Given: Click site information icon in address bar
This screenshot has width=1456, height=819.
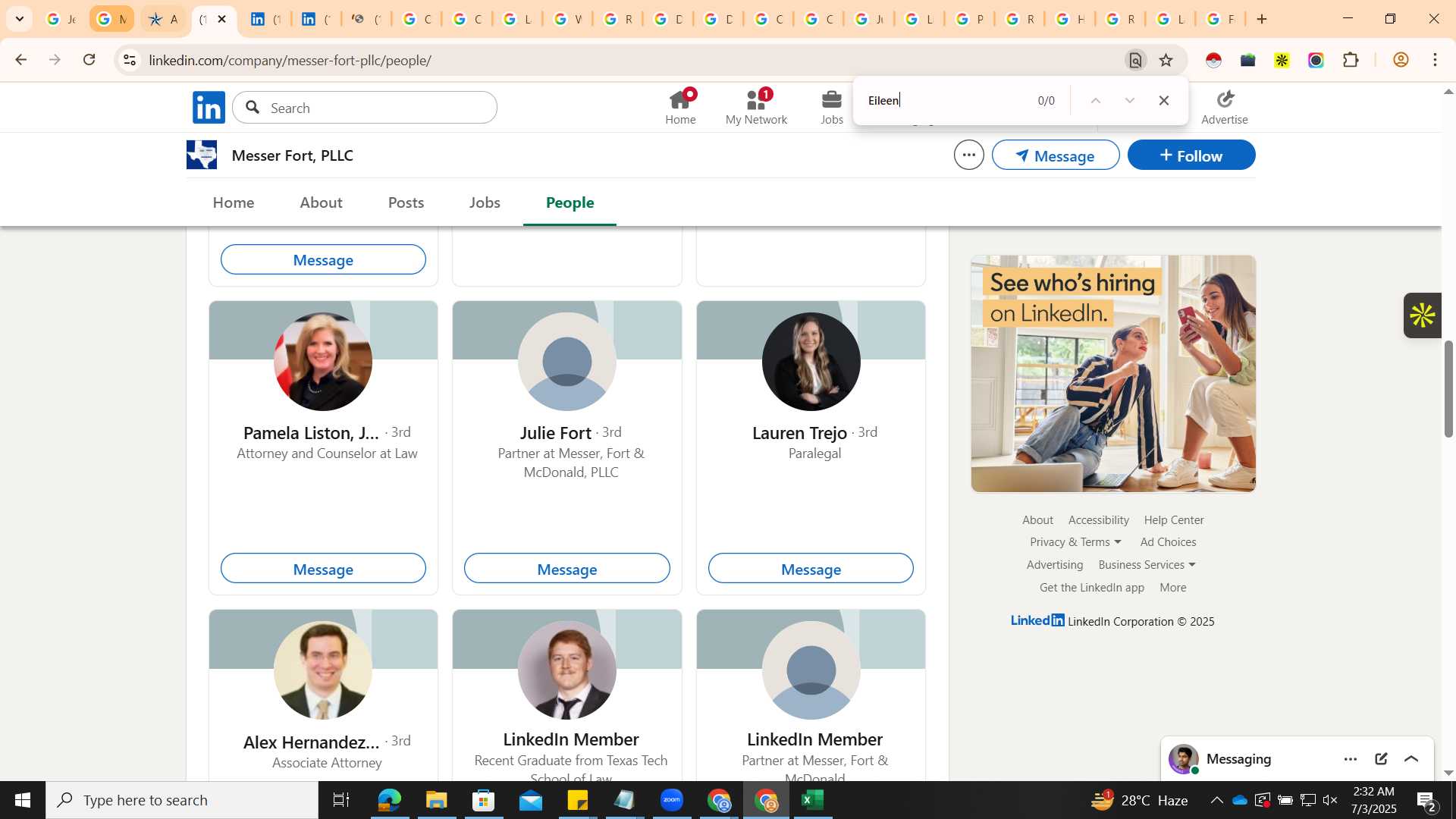Looking at the screenshot, I should 130,60.
